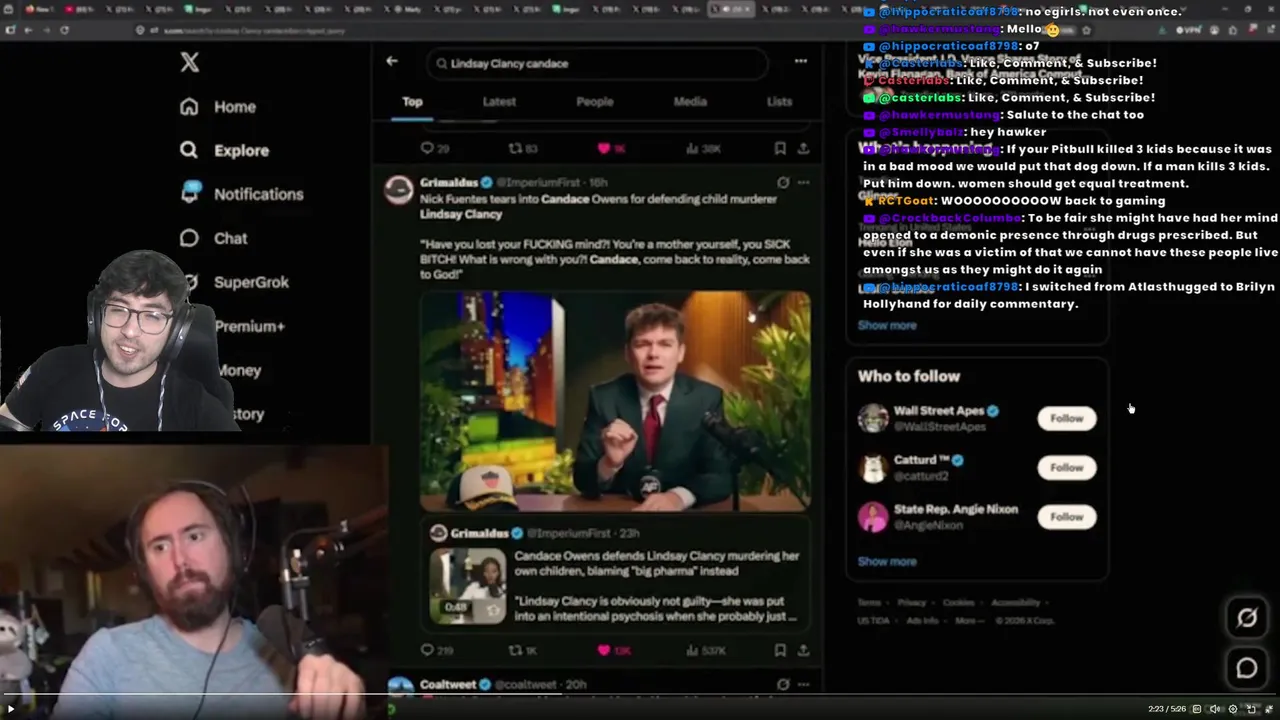Go back using the search page arrow
Viewport: 1280px width, 720px height.
[x=392, y=61]
